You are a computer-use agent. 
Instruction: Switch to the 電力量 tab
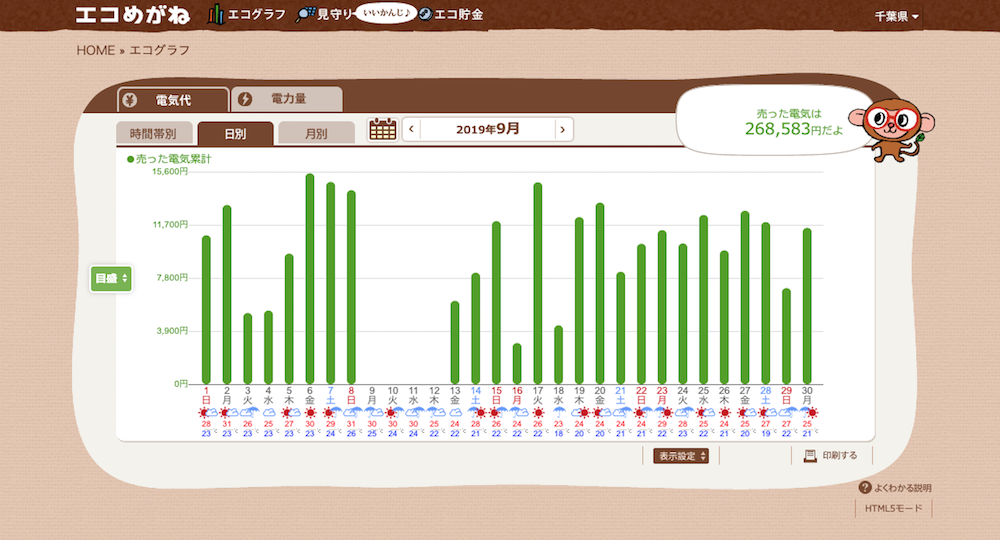click(x=287, y=100)
